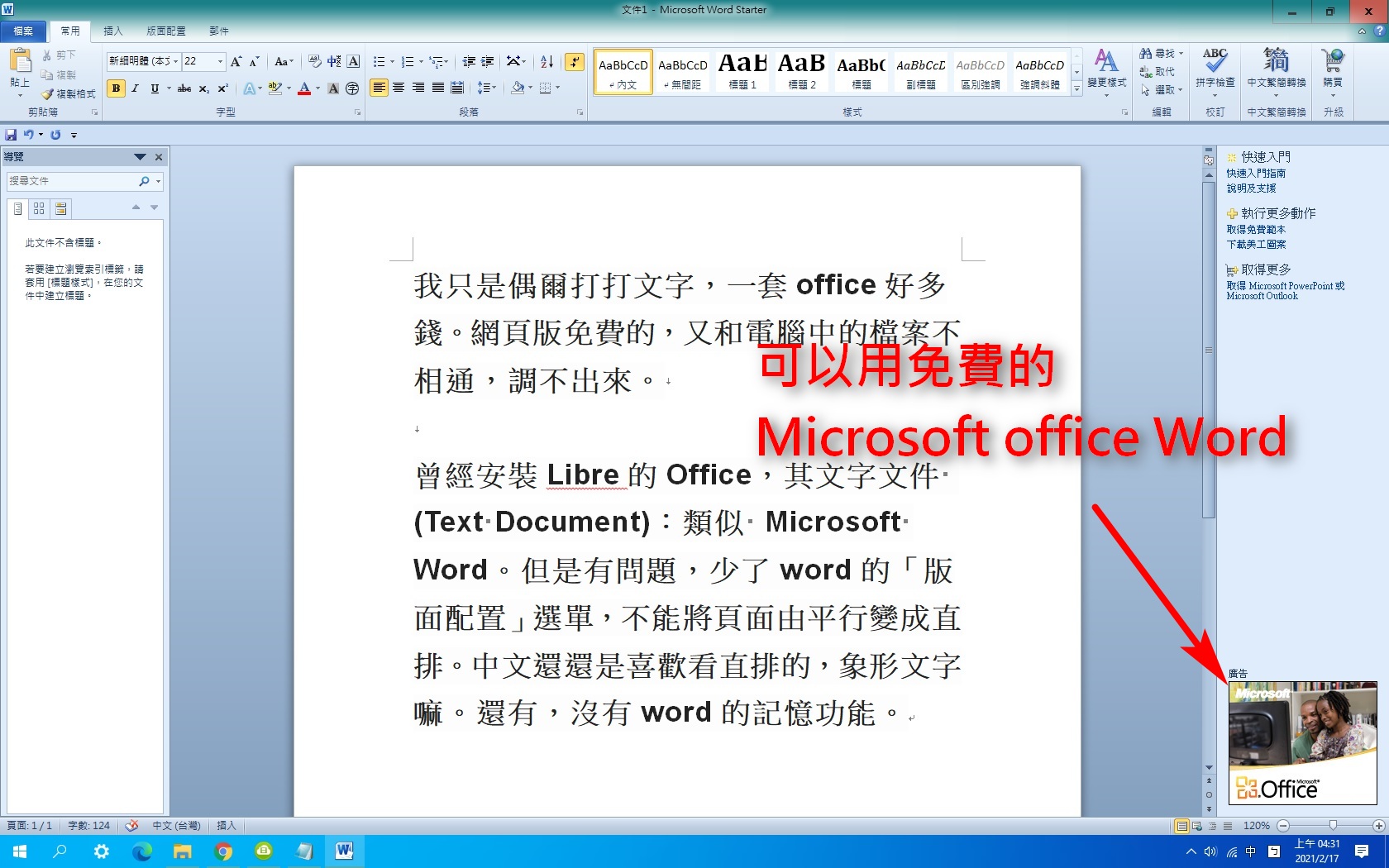Select the Home (常用) tab
This screenshot has height=868, width=1389.
70,31
